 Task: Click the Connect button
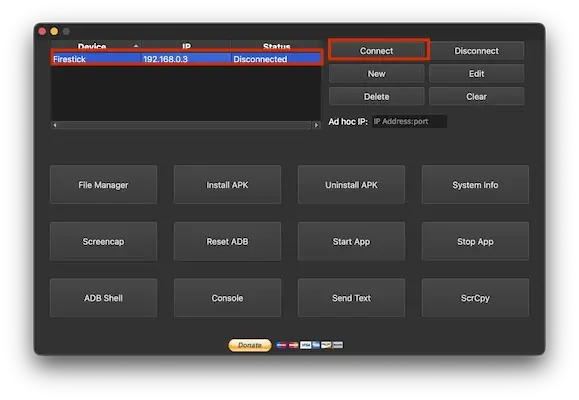pyautogui.click(x=376, y=51)
